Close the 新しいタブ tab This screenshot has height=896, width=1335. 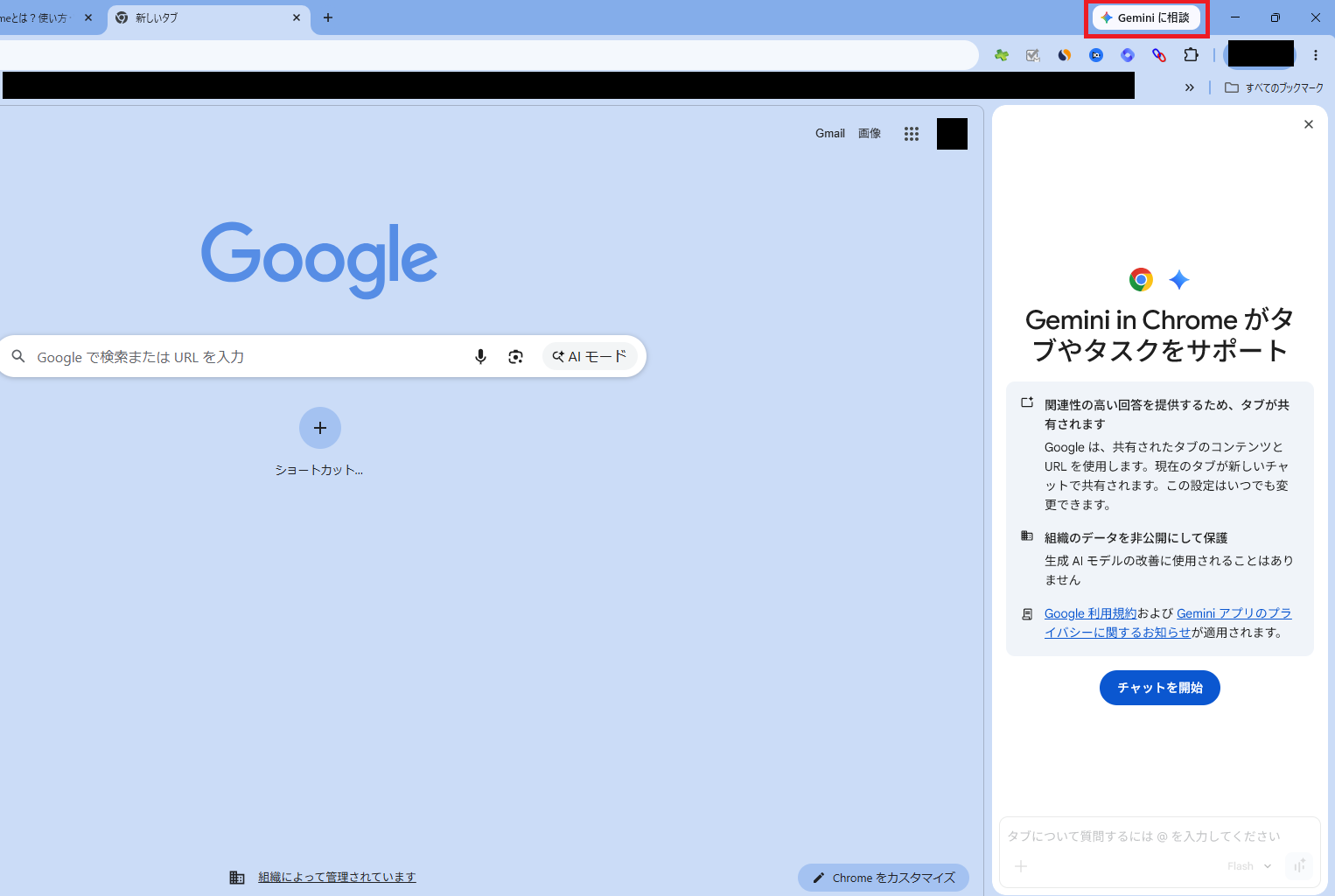[297, 17]
